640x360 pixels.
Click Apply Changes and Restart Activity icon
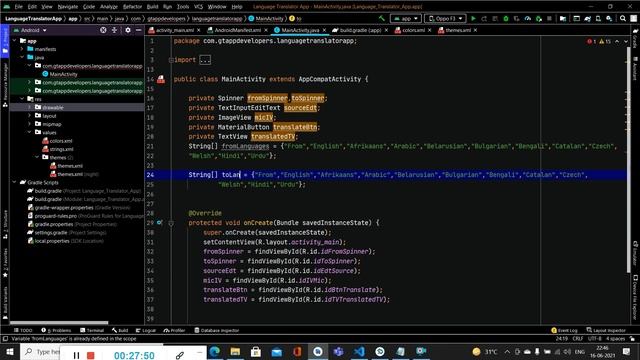pos(484,18)
